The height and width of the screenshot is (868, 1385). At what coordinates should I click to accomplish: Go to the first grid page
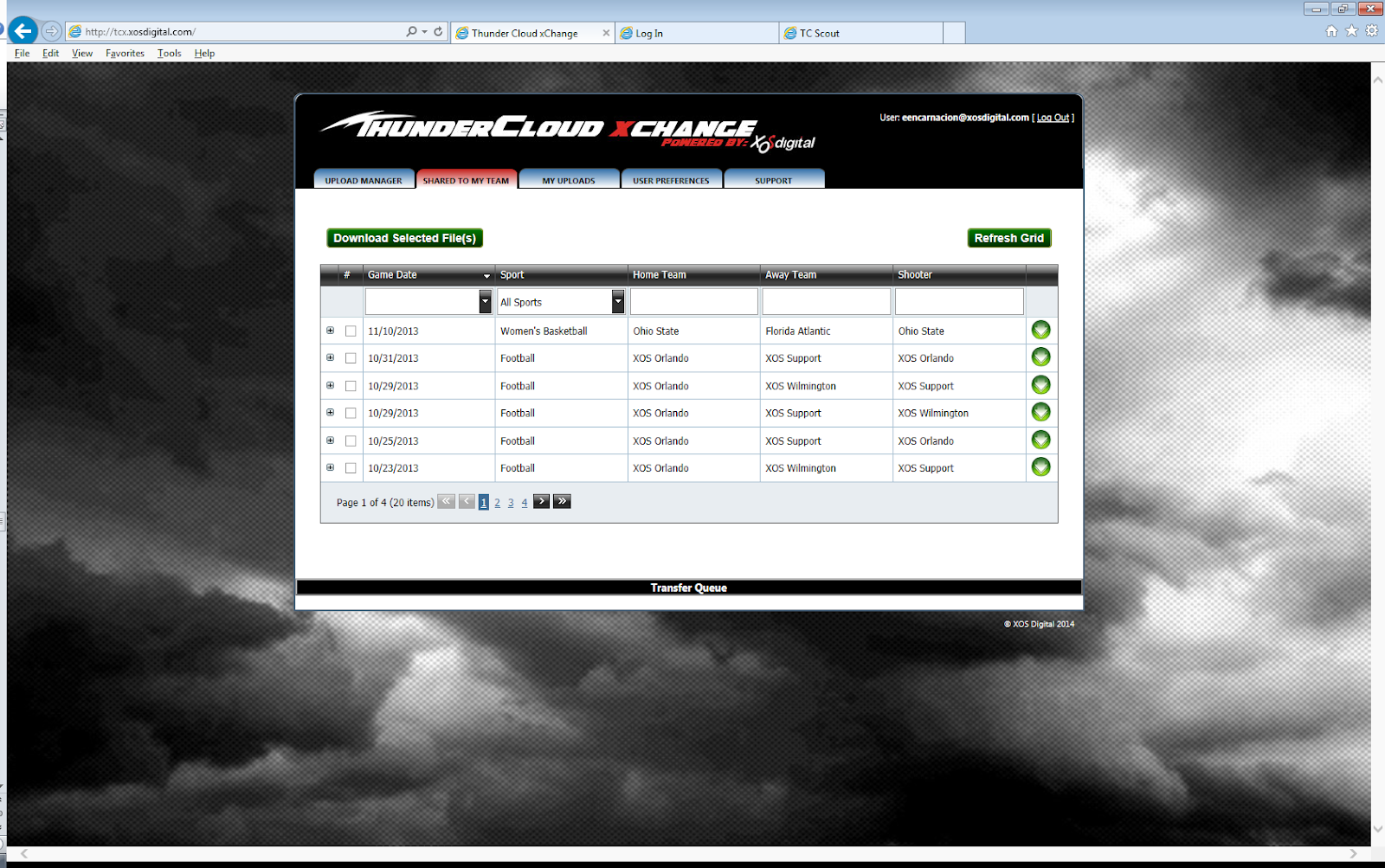[x=447, y=501]
